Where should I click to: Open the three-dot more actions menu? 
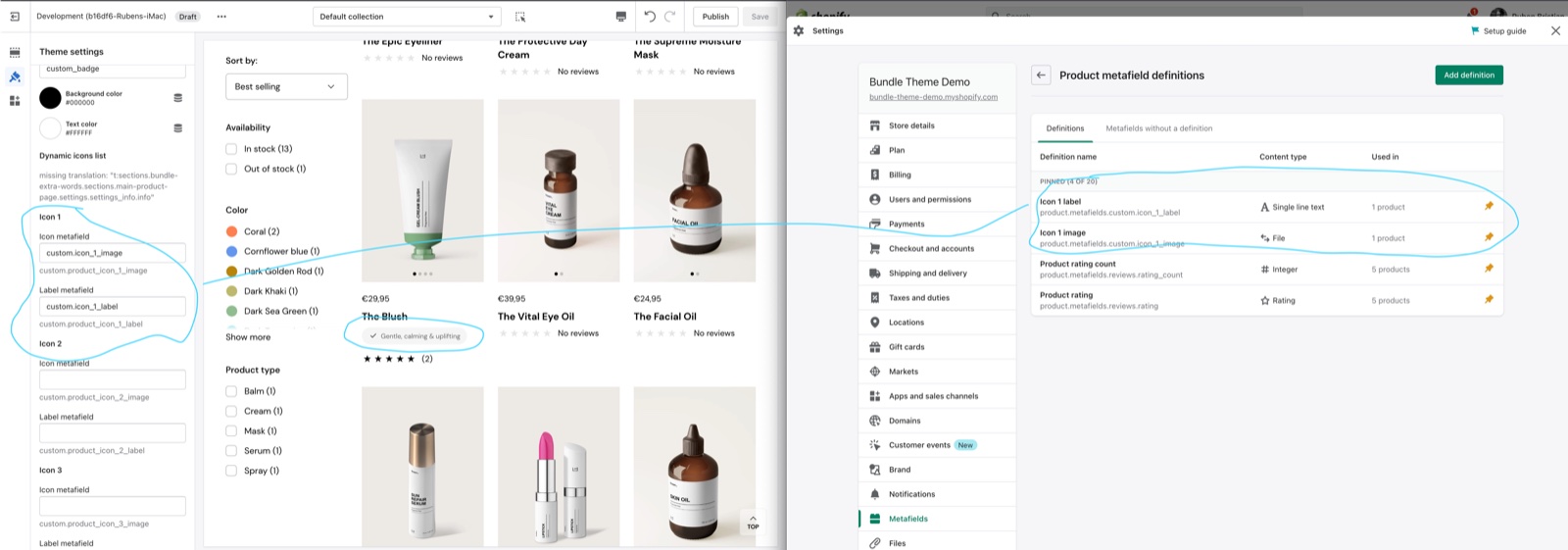[221, 16]
